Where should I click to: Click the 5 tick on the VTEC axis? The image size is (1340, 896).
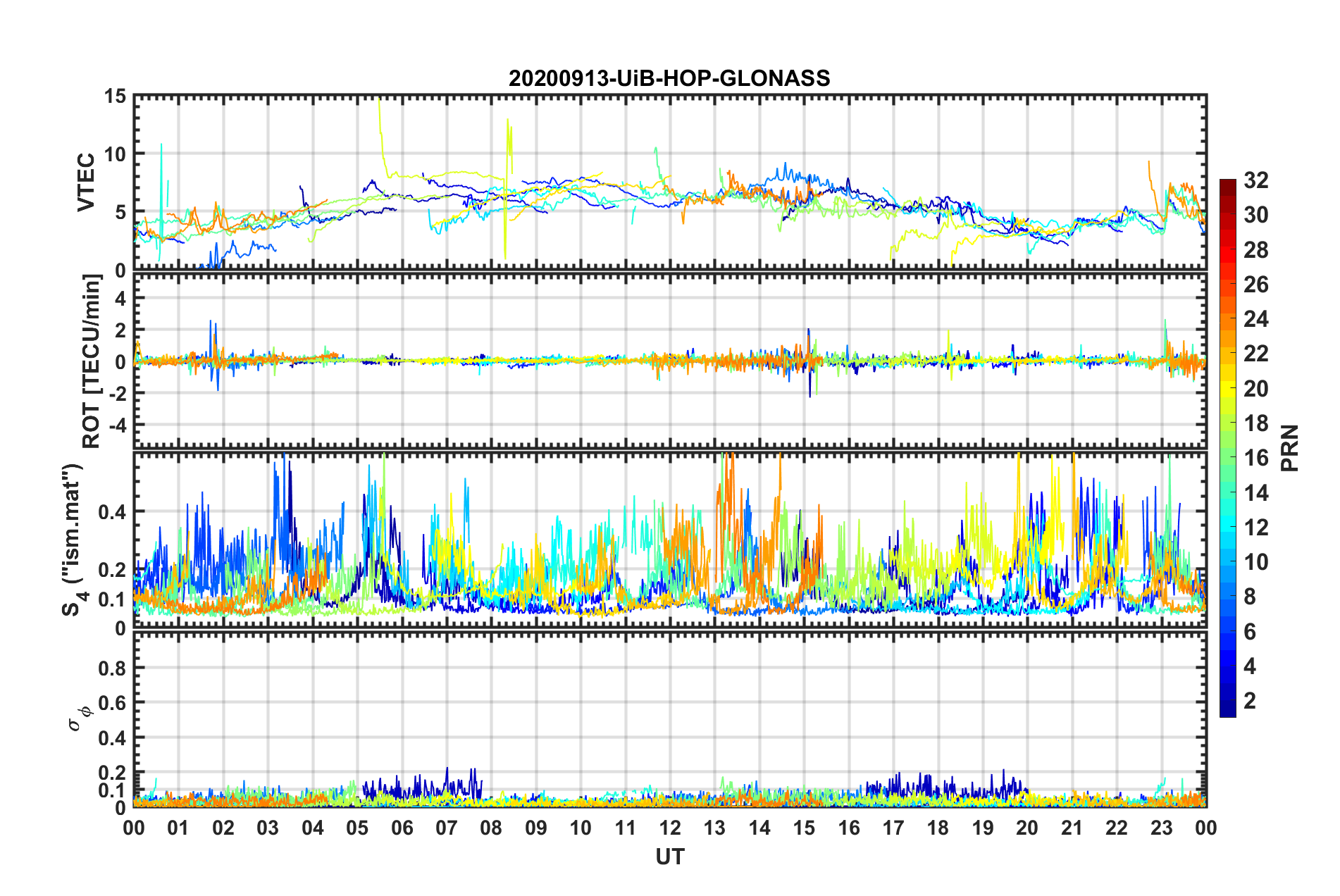coord(120,212)
